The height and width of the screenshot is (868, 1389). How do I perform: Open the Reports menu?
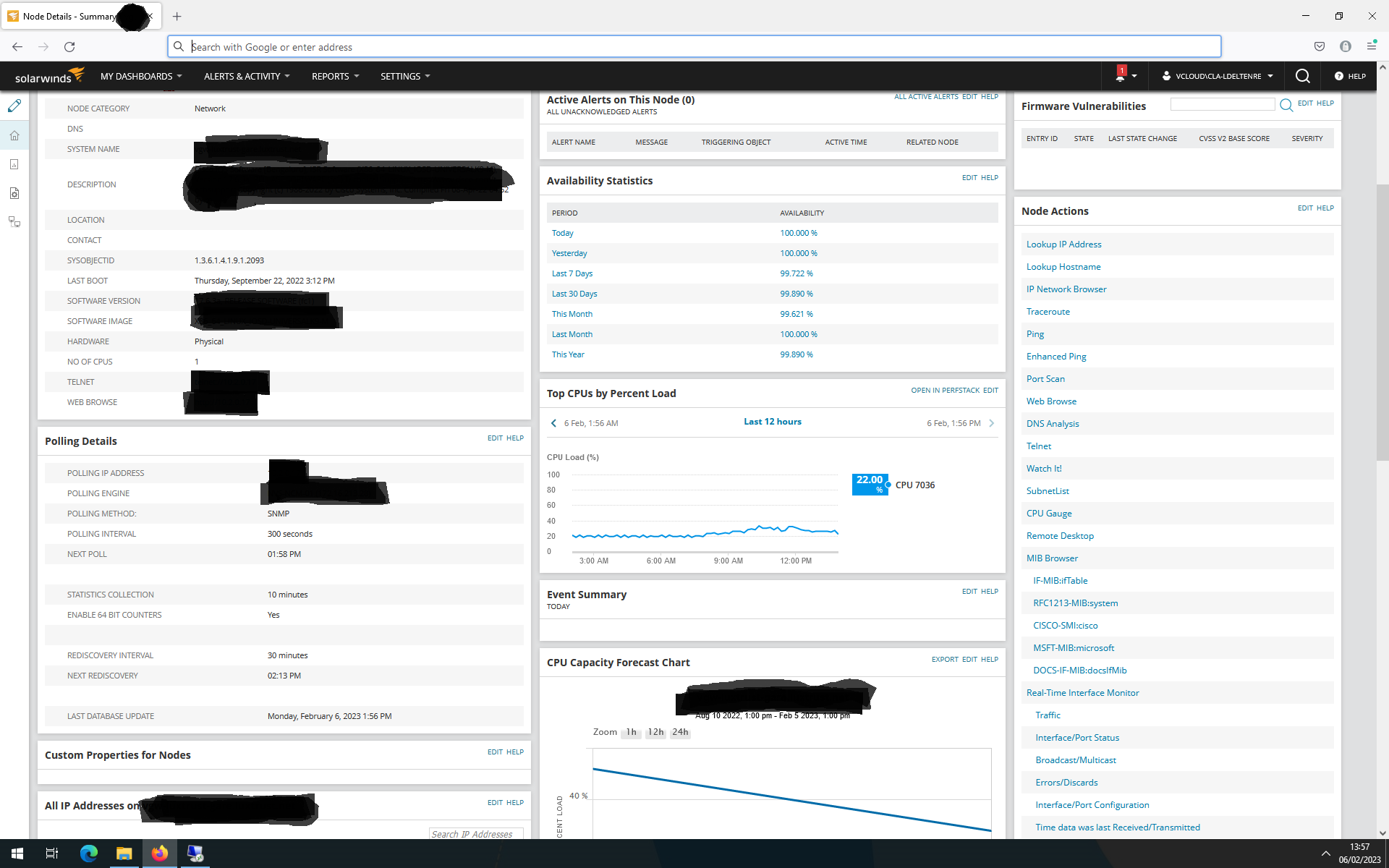pyautogui.click(x=335, y=76)
